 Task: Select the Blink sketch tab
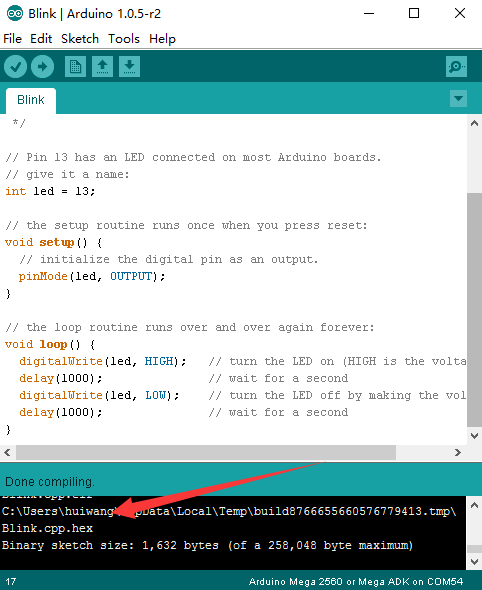pos(31,100)
